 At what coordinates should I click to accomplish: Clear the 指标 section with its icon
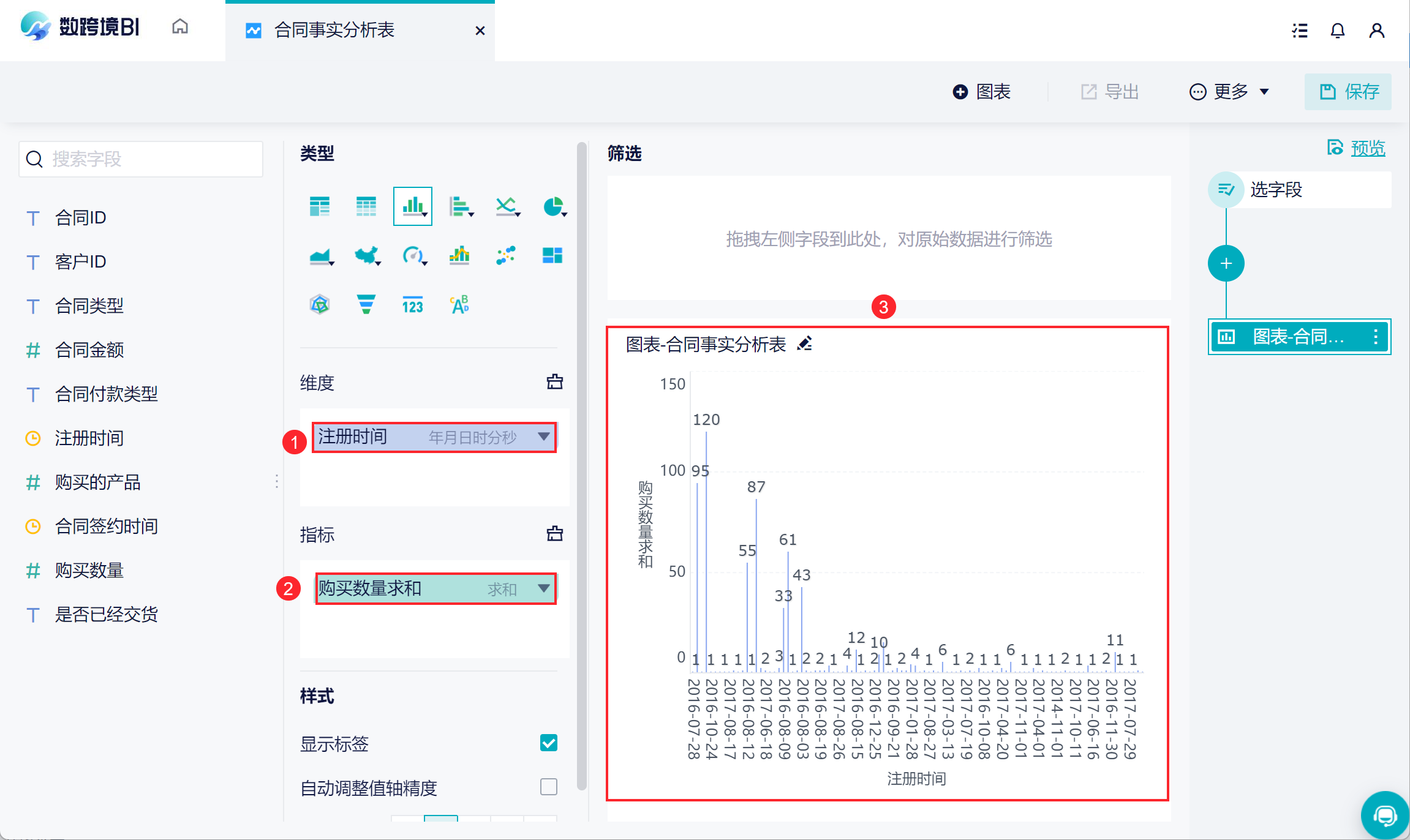(555, 534)
